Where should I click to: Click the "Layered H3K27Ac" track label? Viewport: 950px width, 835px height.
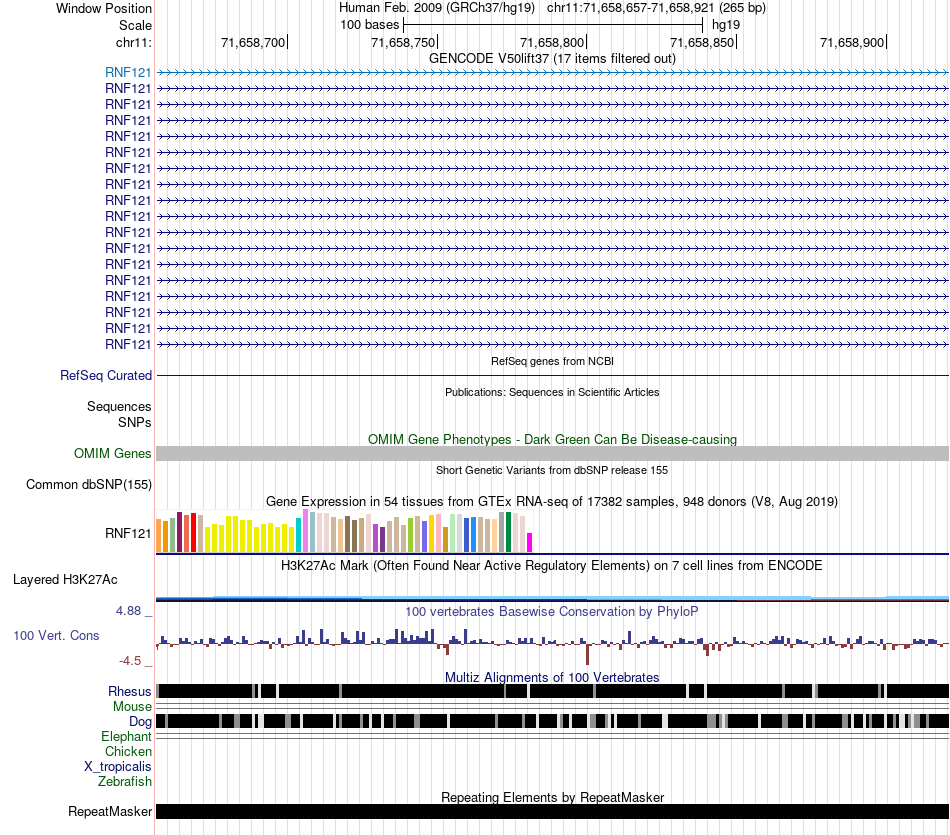pyautogui.click(x=65, y=580)
